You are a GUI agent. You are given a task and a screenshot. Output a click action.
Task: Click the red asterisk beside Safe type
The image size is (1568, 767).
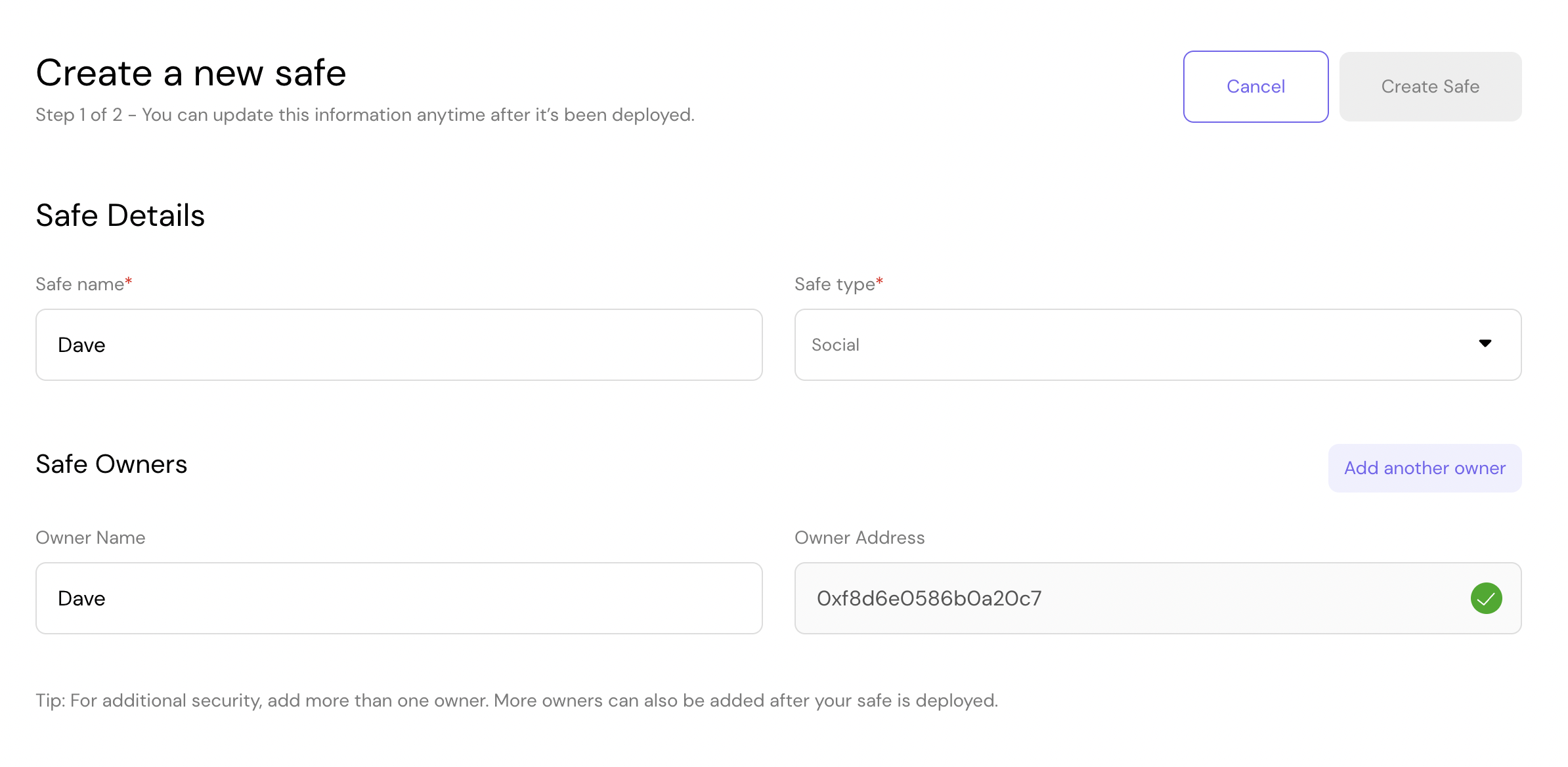[x=880, y=282]
